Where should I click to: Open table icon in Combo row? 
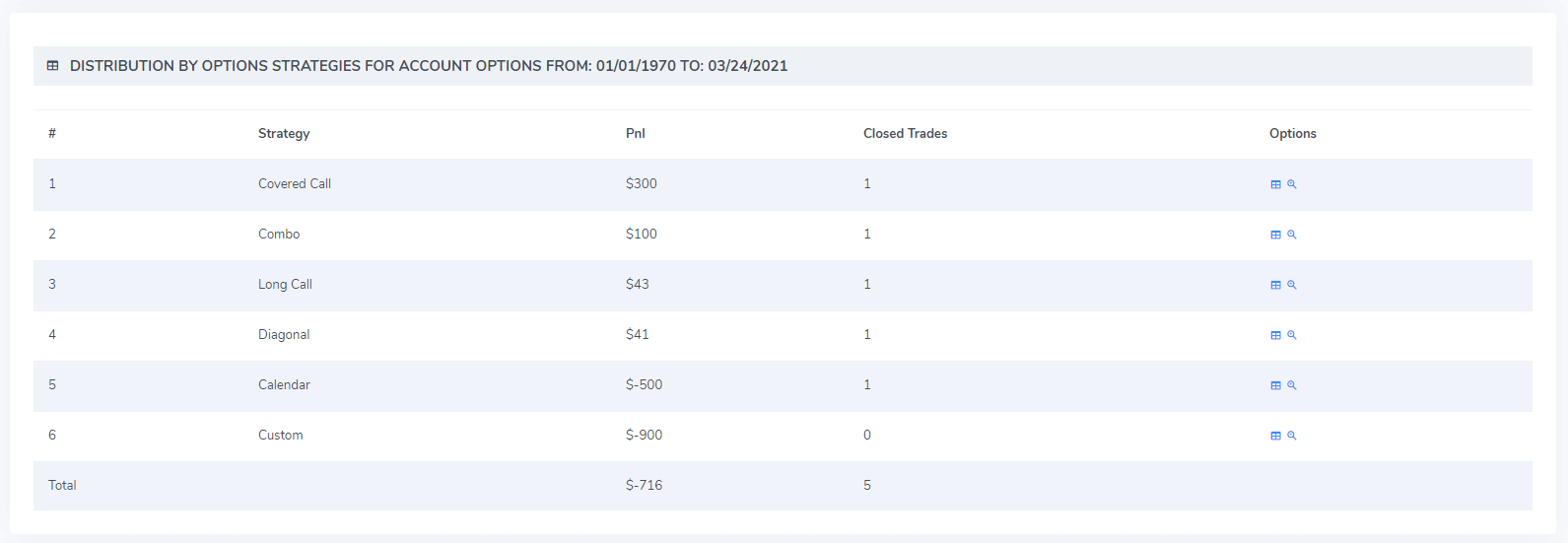coord(1275,235)
